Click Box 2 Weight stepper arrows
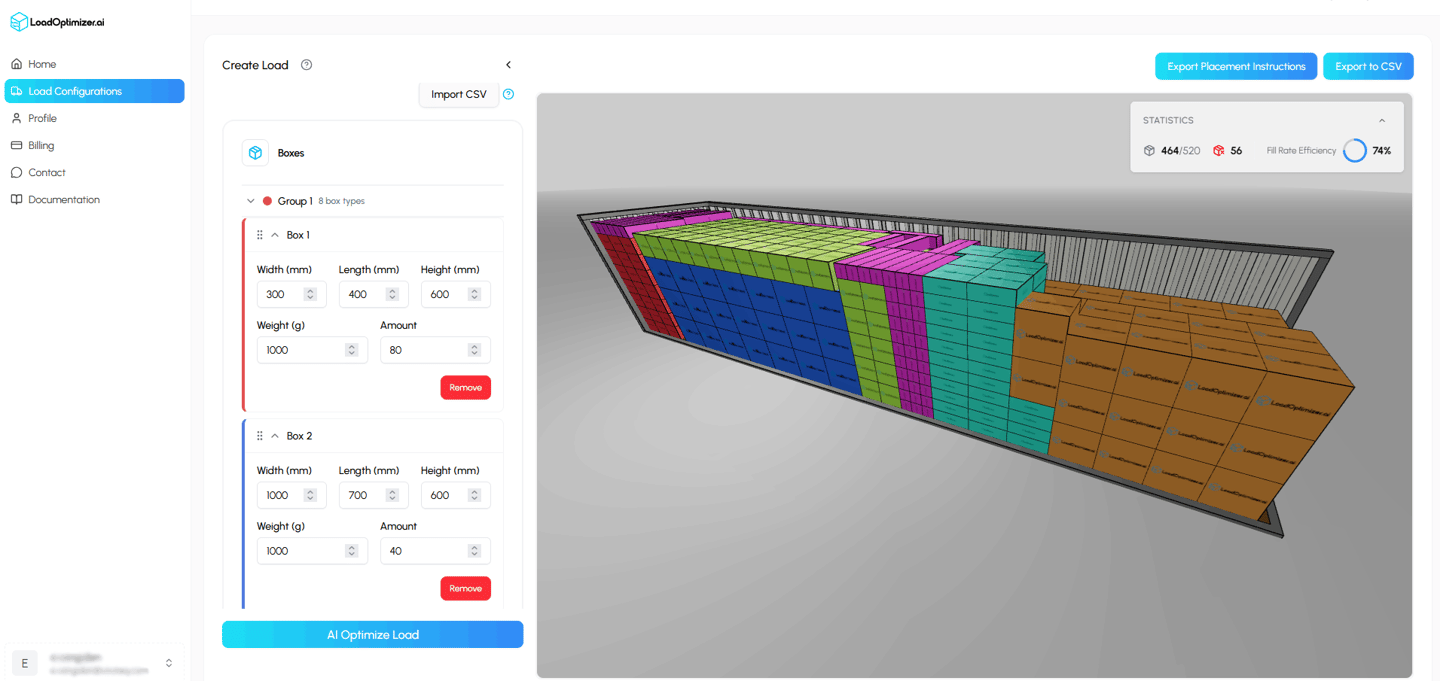 point(351,551)
